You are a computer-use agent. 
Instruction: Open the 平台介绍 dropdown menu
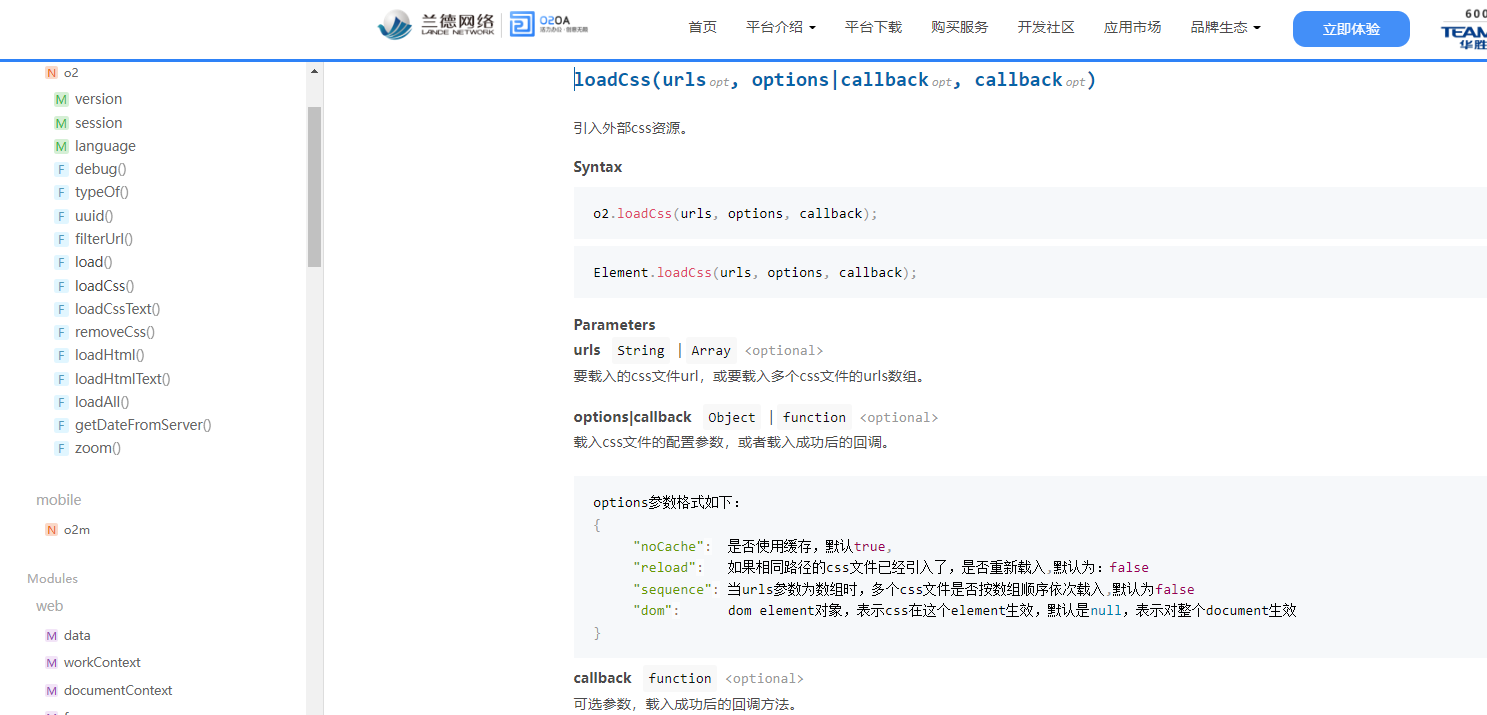(x=780, y=27)
